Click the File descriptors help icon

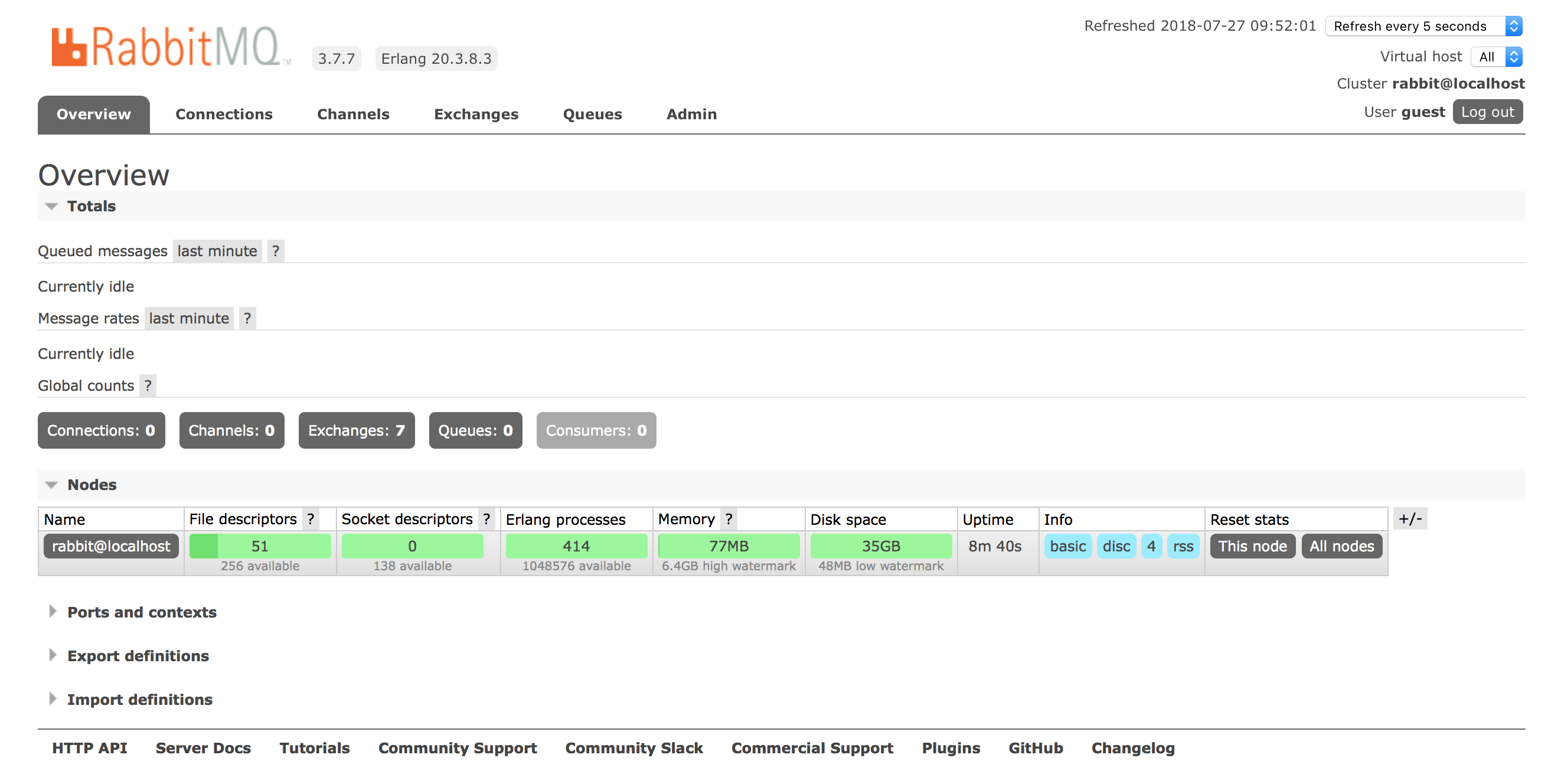point(311,520)
